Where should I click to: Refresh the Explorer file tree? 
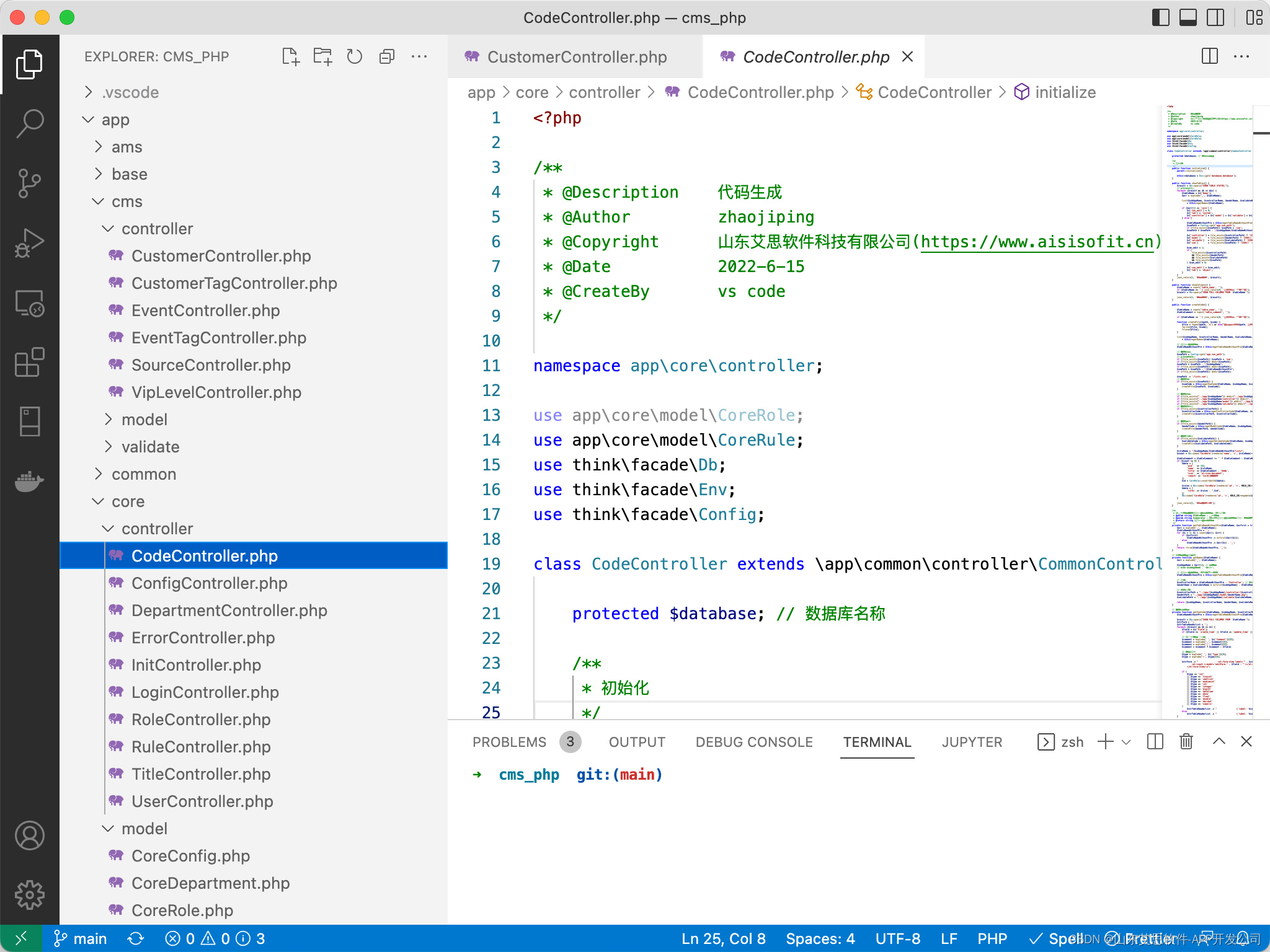(355, 57)
